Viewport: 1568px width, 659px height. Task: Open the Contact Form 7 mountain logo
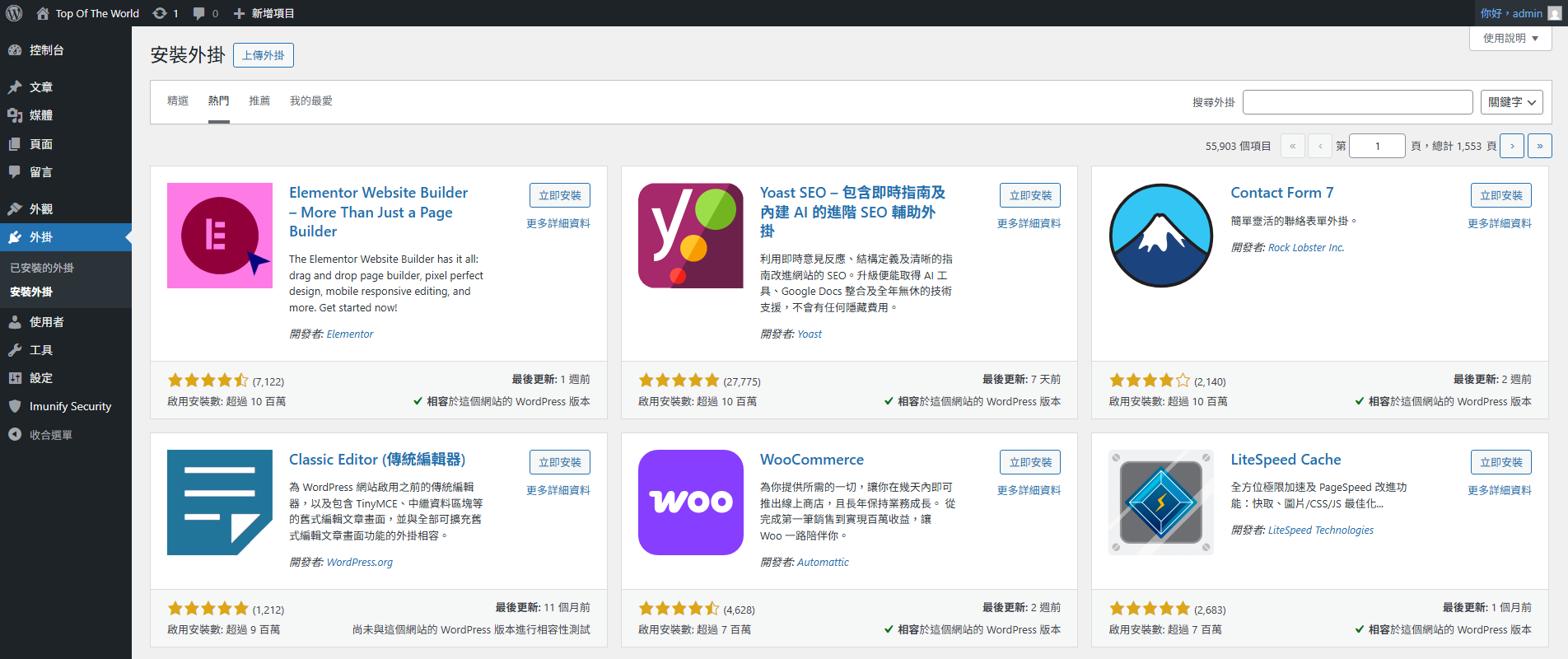coord(1161,236)
